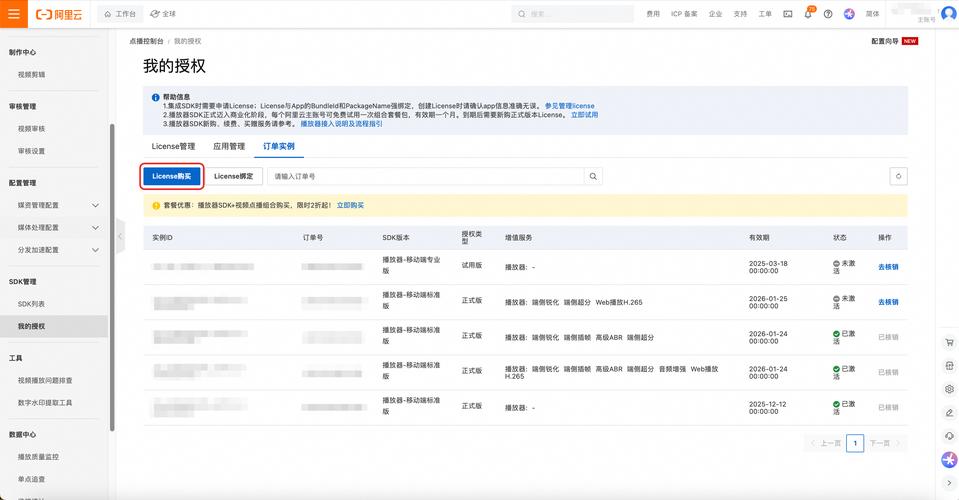Open the user avatar menu
The image size is (959, 500).
click(x=949, y=13)
